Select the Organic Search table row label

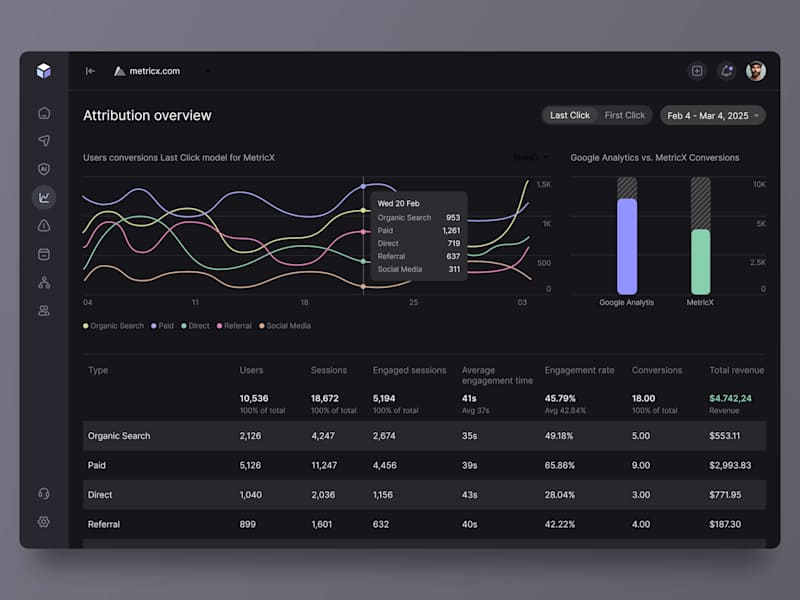(119, 436)
